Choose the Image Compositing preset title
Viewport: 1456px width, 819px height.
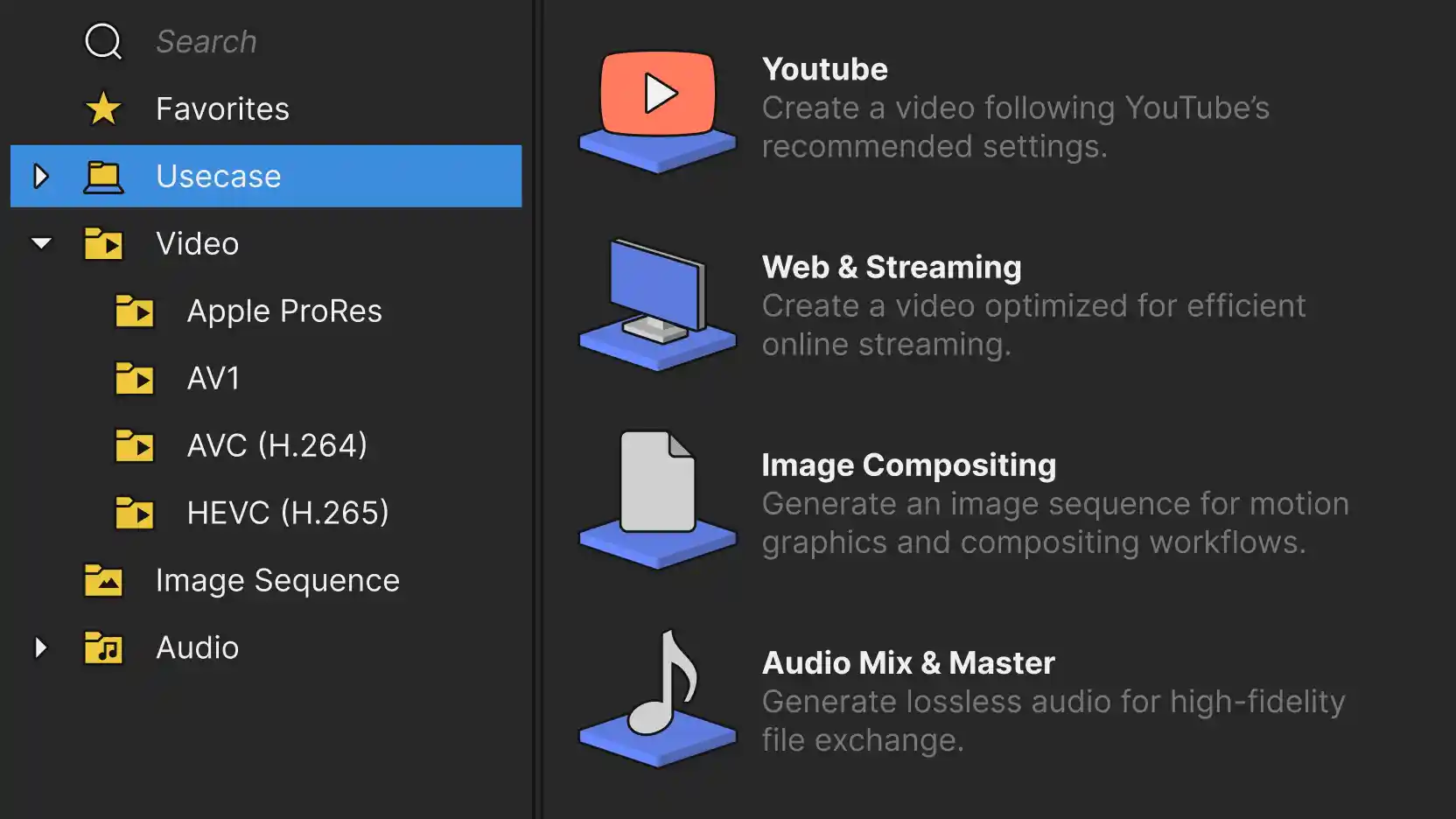tap(909, 465)
